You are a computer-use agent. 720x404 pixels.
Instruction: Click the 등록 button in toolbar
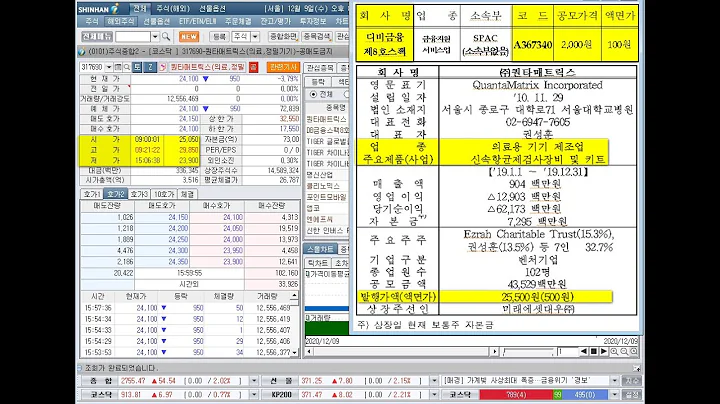pos(219,37)
